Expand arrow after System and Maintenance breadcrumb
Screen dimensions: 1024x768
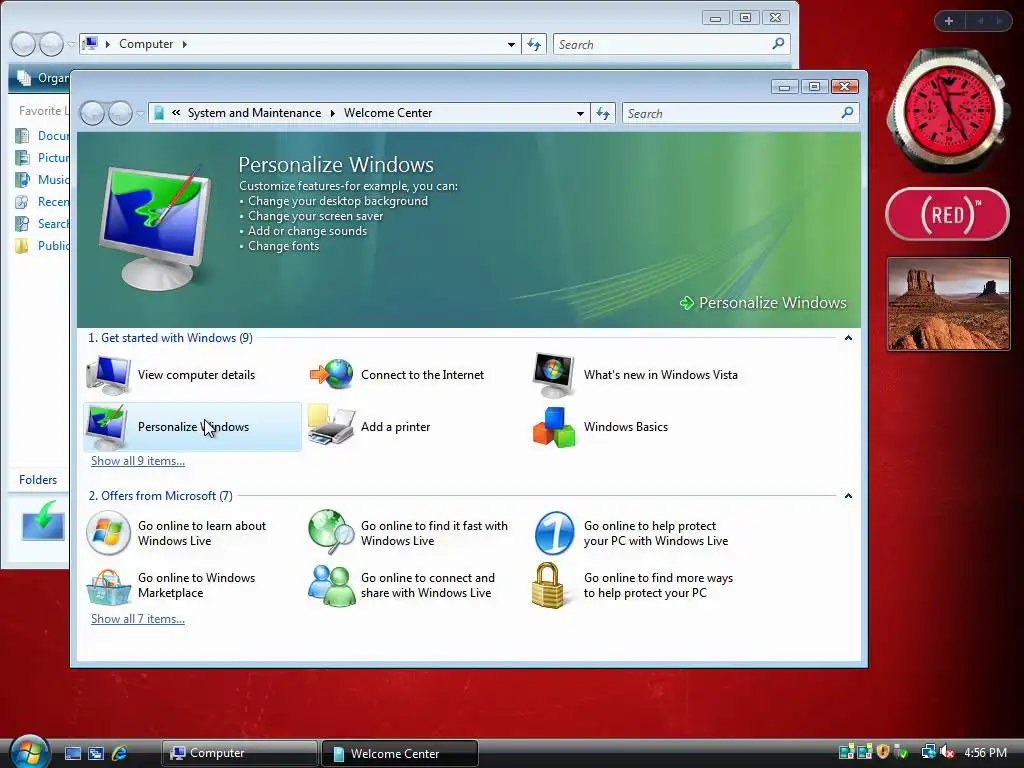(x=332, y=113)
